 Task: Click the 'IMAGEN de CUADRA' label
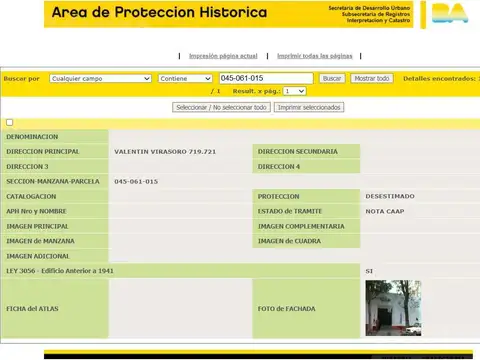click(289, 241)
